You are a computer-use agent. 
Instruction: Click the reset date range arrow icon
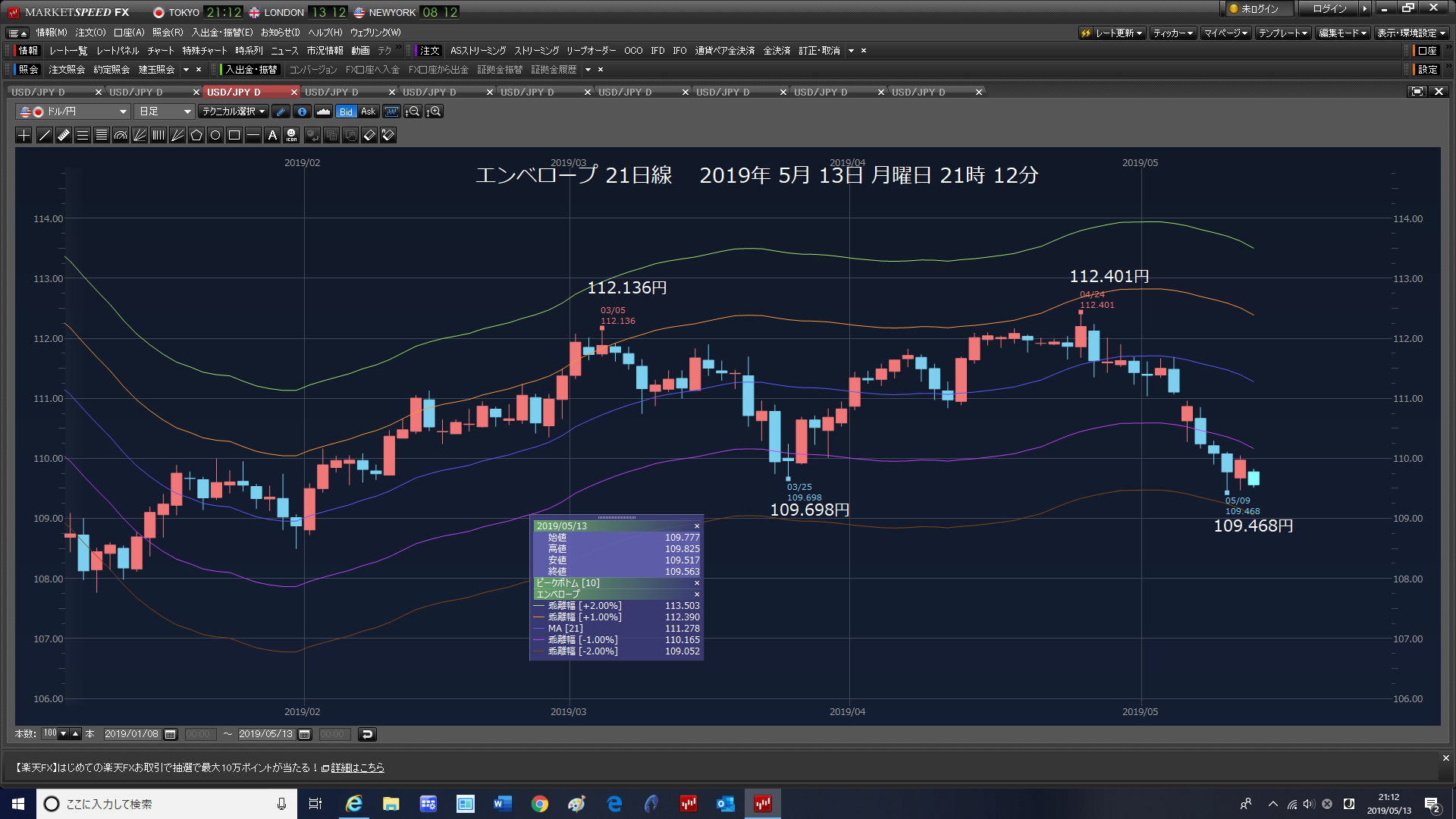(x=367, y=734)
